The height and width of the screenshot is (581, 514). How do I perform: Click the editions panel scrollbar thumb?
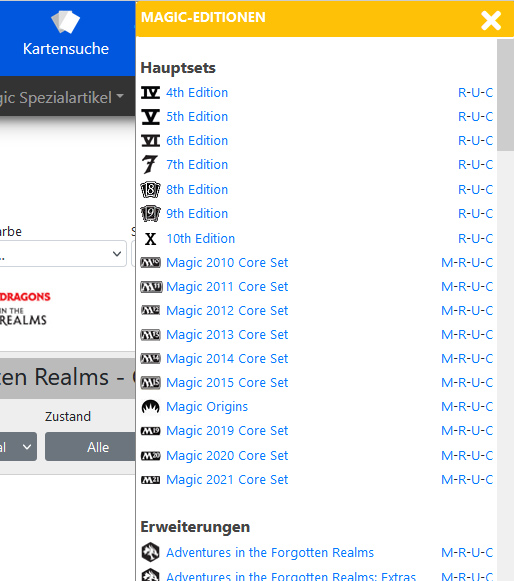[x=505, y=95]
